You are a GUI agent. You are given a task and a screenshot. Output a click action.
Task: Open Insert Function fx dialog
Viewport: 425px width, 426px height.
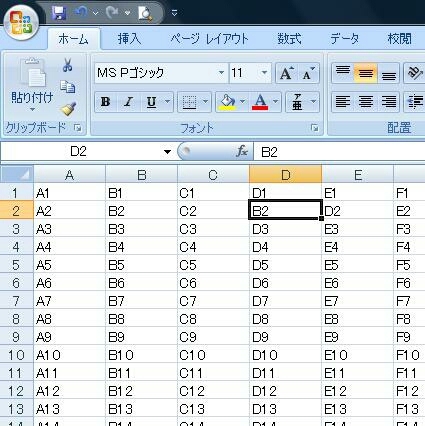[241, 152]
